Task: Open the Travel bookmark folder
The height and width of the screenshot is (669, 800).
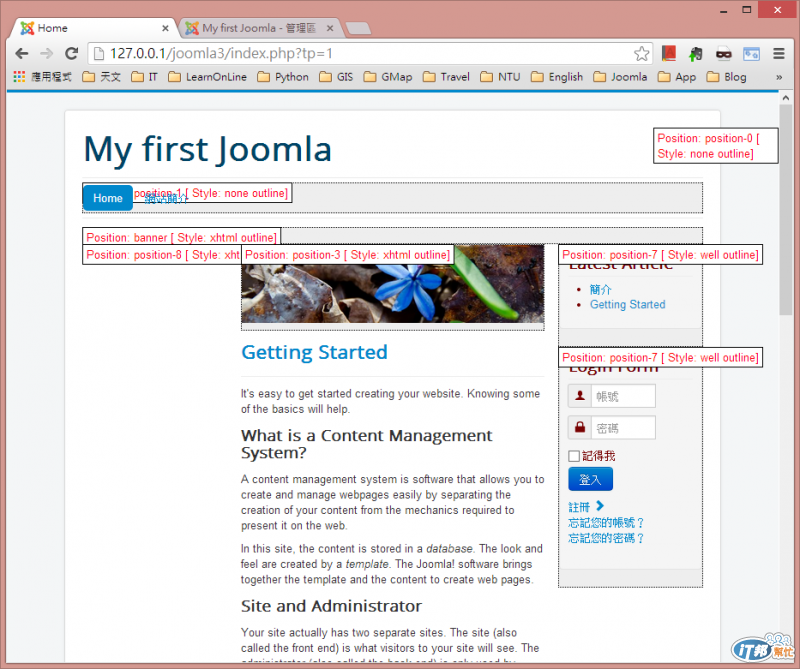Action: [x=446, y=77]
